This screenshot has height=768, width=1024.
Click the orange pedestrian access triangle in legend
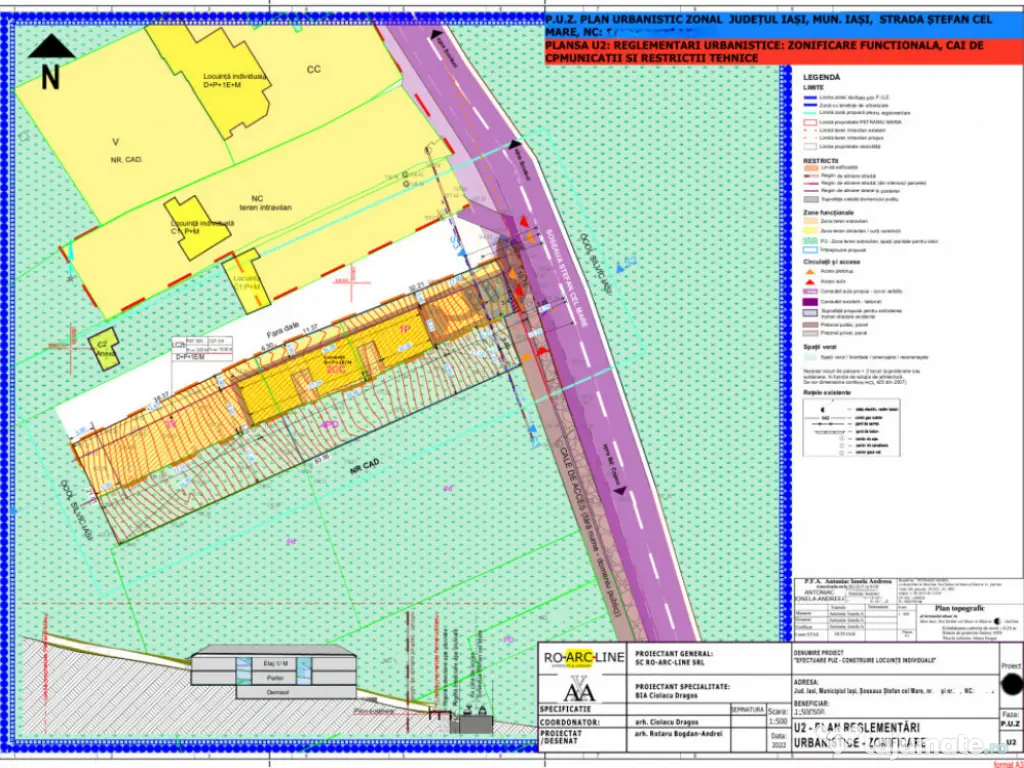pos(810,272)
